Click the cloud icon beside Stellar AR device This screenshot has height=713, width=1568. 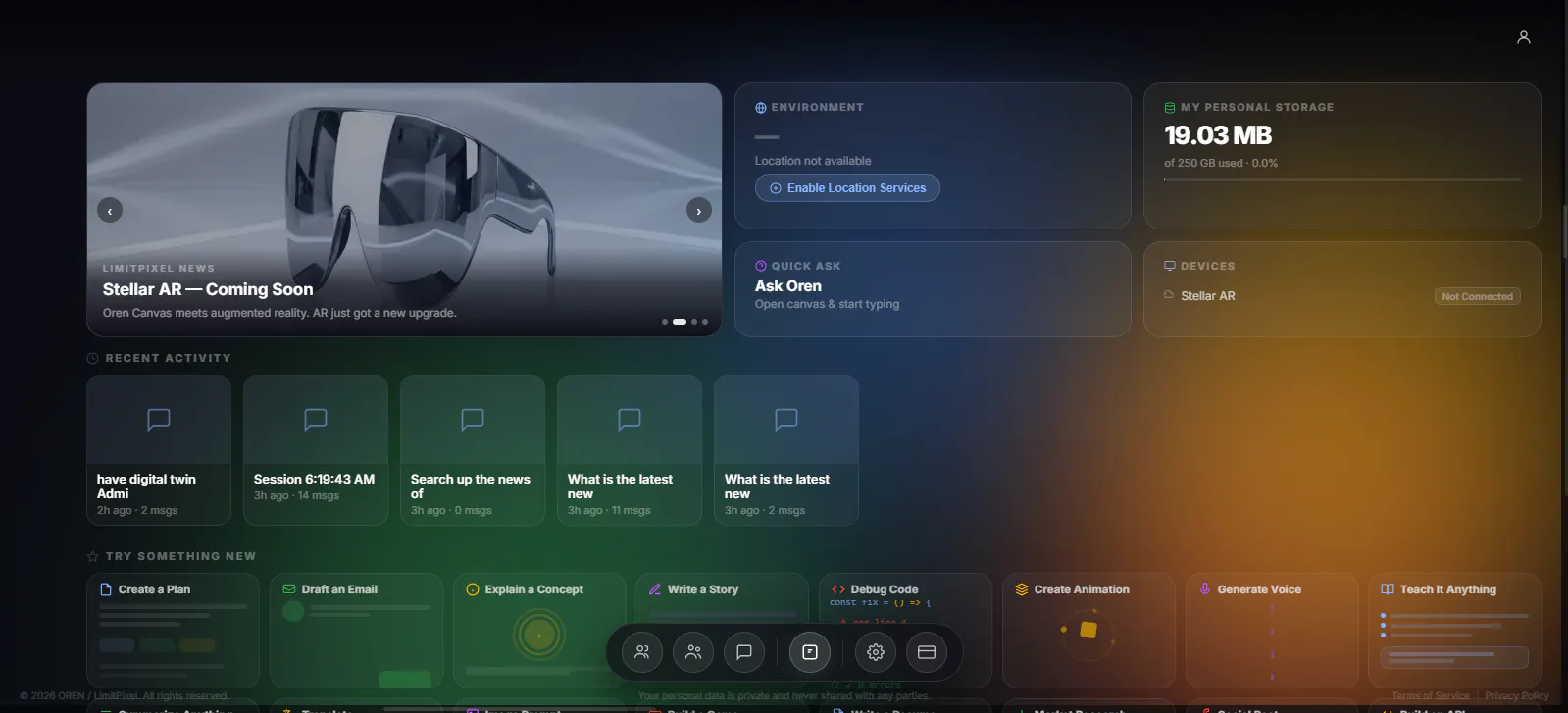1169,295
